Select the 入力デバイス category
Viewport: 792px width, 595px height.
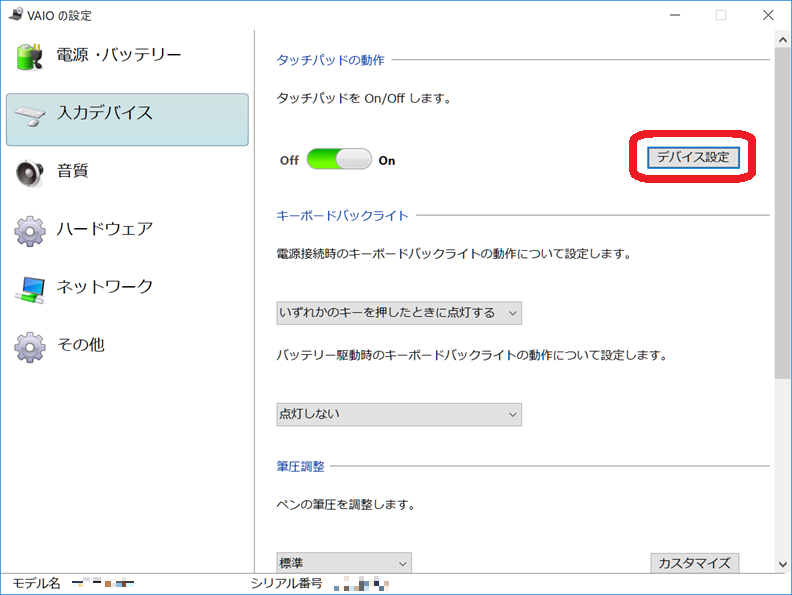pos(127,119)
